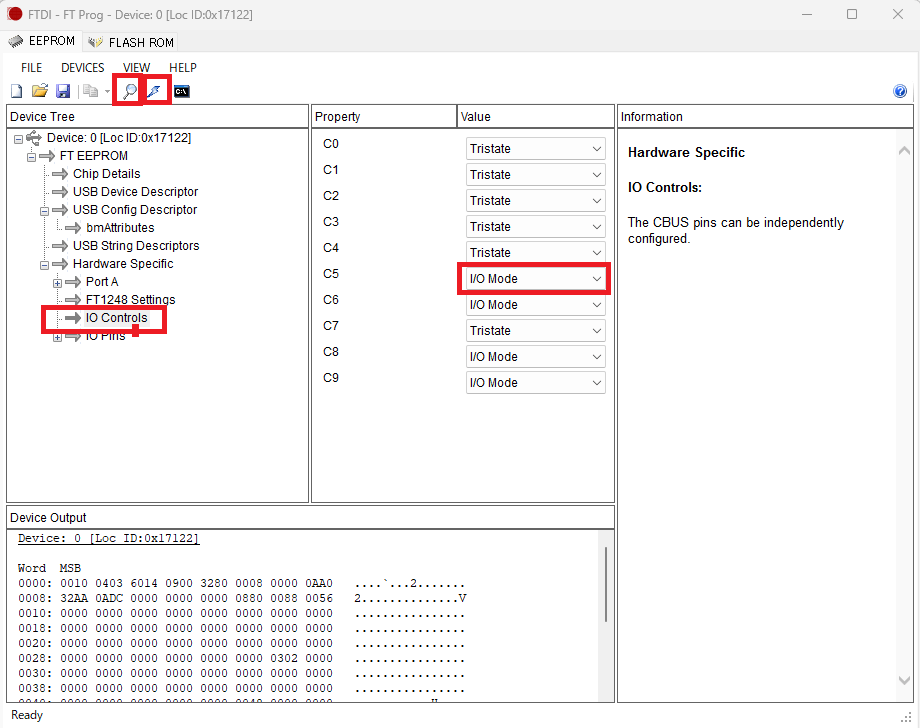The height and width of the screenshot is (728, 920).
Task: Collapse the USB Config Descriptor node
Action: 44,211
